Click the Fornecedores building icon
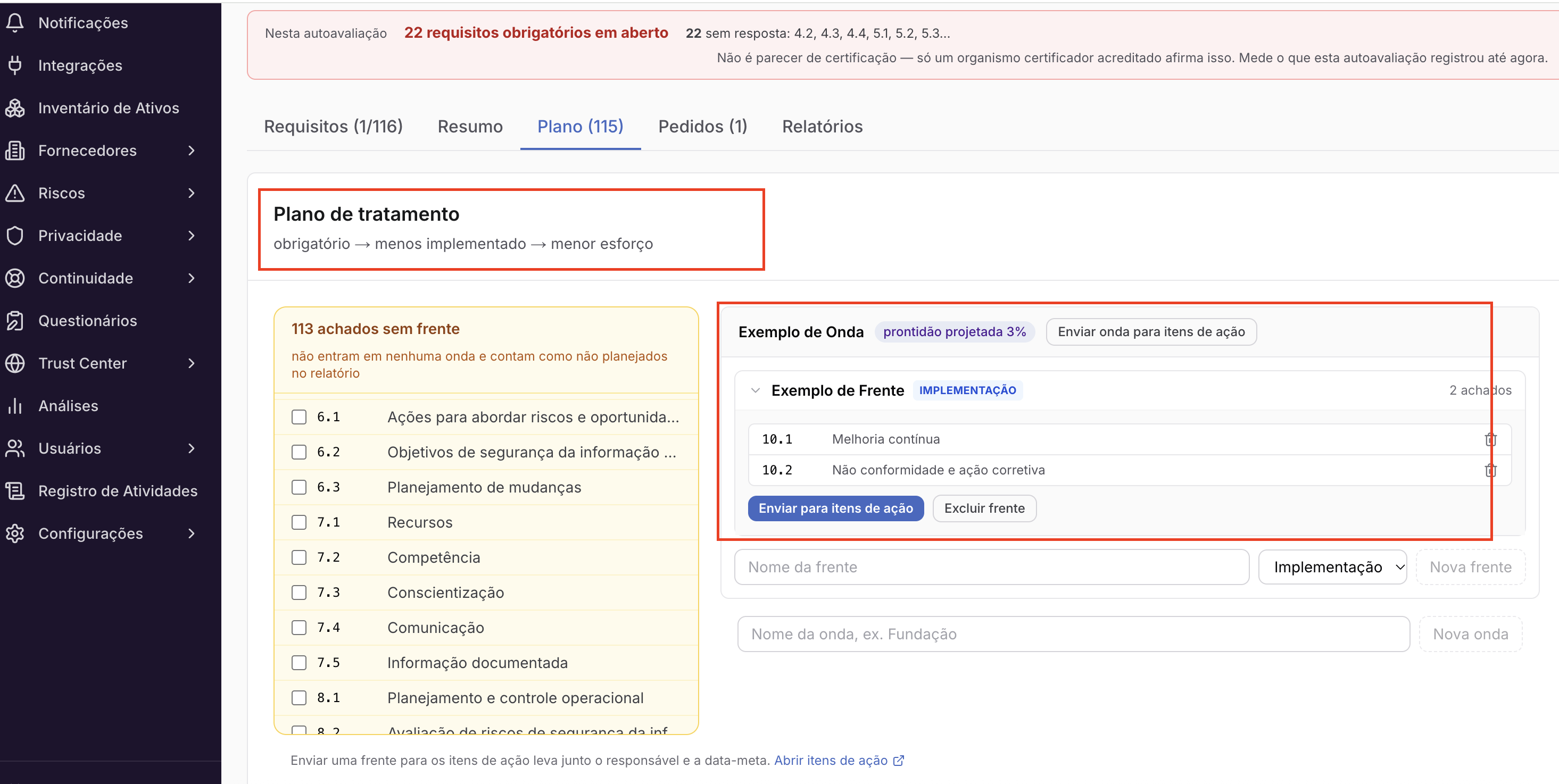The image size is (1559, 784). tap(15, 151)
